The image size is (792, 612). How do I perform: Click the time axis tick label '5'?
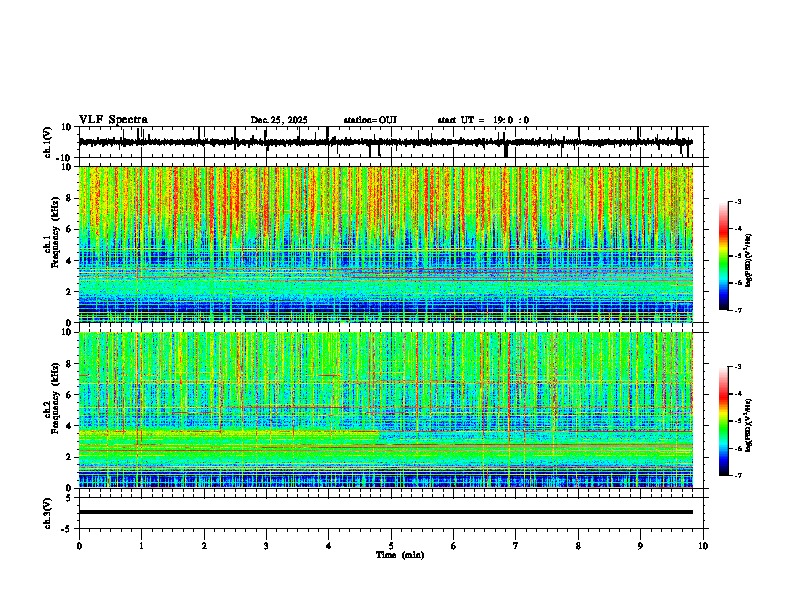(391, 546)
